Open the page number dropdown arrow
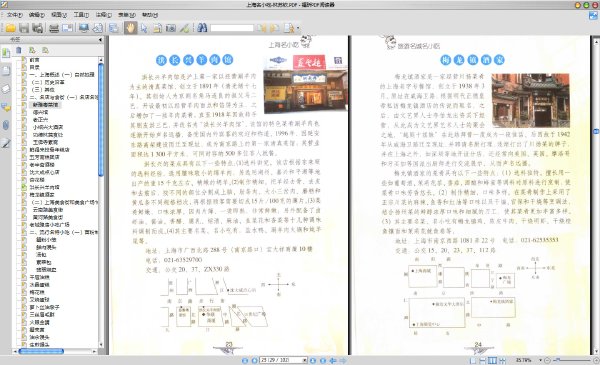The width and height of the screenshot is (600, 365). coord(305,360)
